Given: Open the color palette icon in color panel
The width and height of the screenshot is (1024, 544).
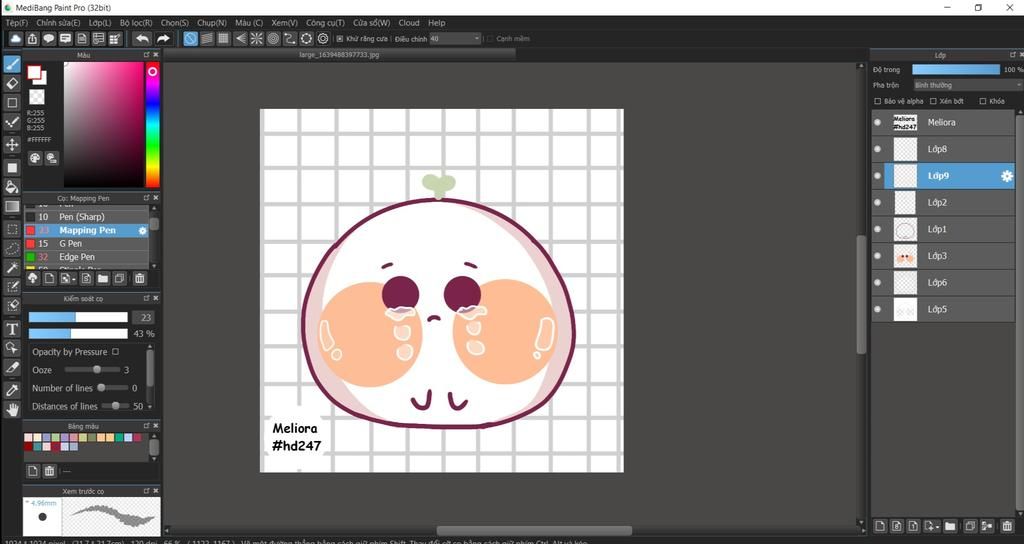Looking at the screenshot, I should click(35, 158).
